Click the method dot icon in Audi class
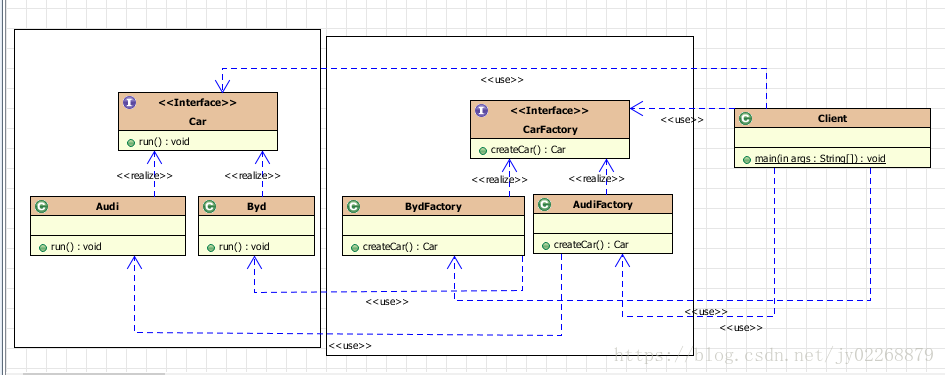Viewport: 945px width, 375px height. click(x=43, y=247)
